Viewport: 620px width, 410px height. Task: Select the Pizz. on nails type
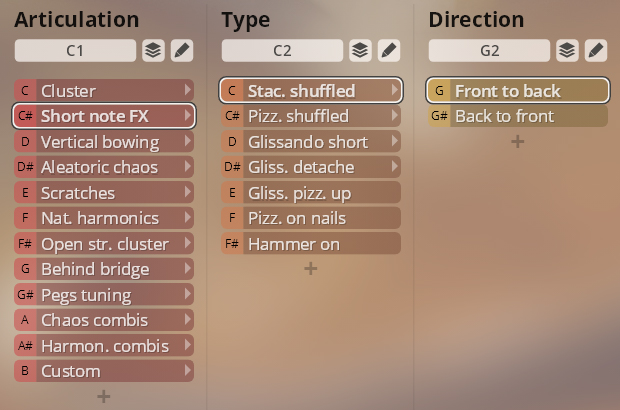pyautogui.click(x=311, y=218)
